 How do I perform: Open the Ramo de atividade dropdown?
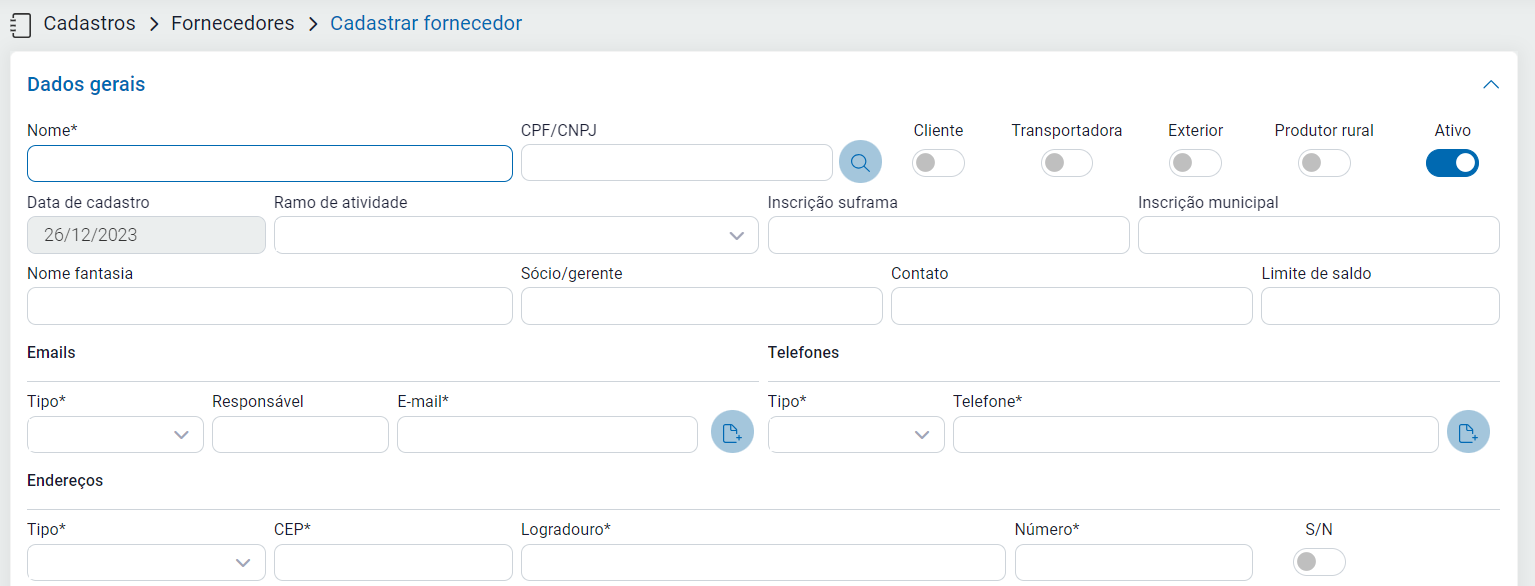pos(516,235)
